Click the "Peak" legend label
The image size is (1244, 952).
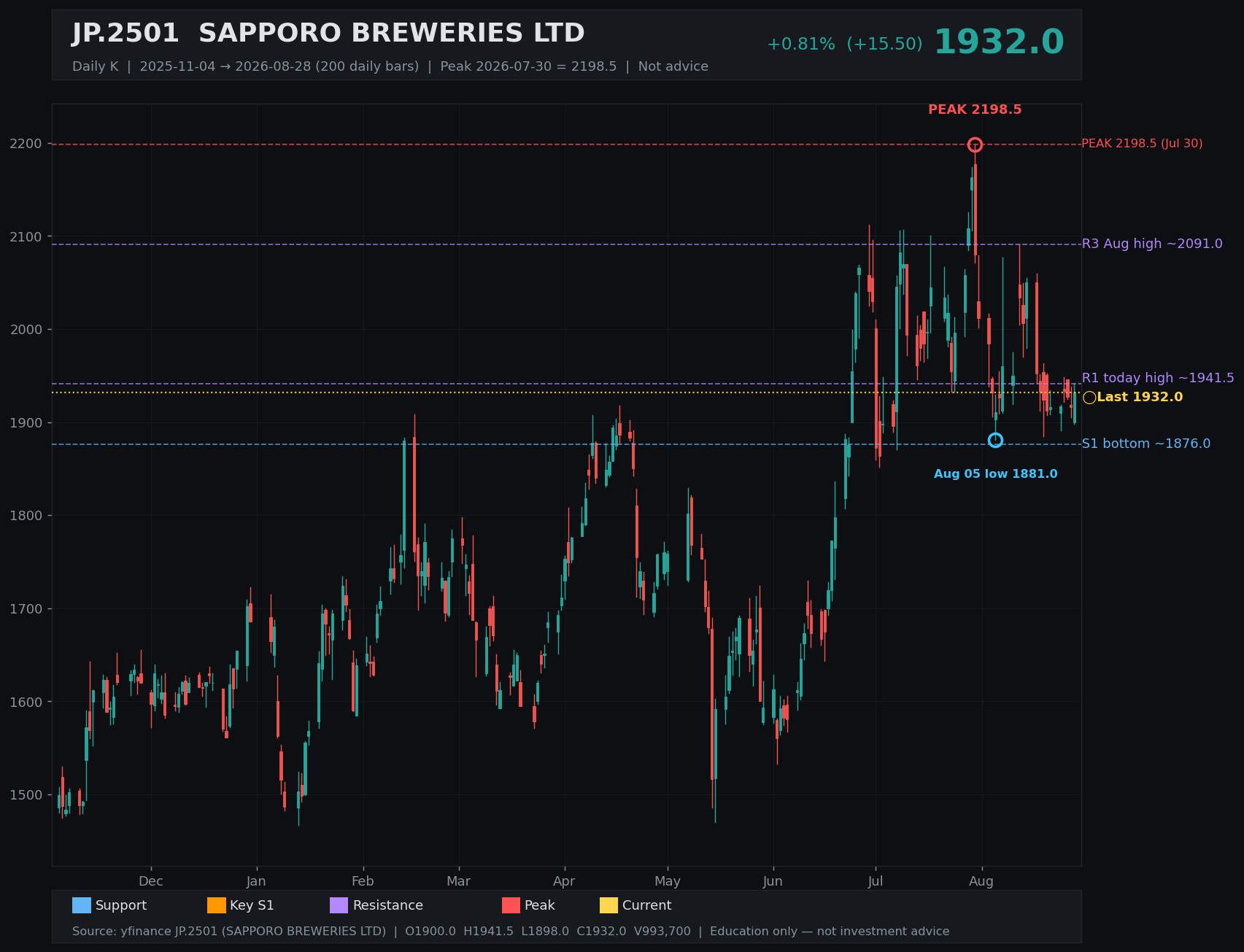[x=540, y=905]
